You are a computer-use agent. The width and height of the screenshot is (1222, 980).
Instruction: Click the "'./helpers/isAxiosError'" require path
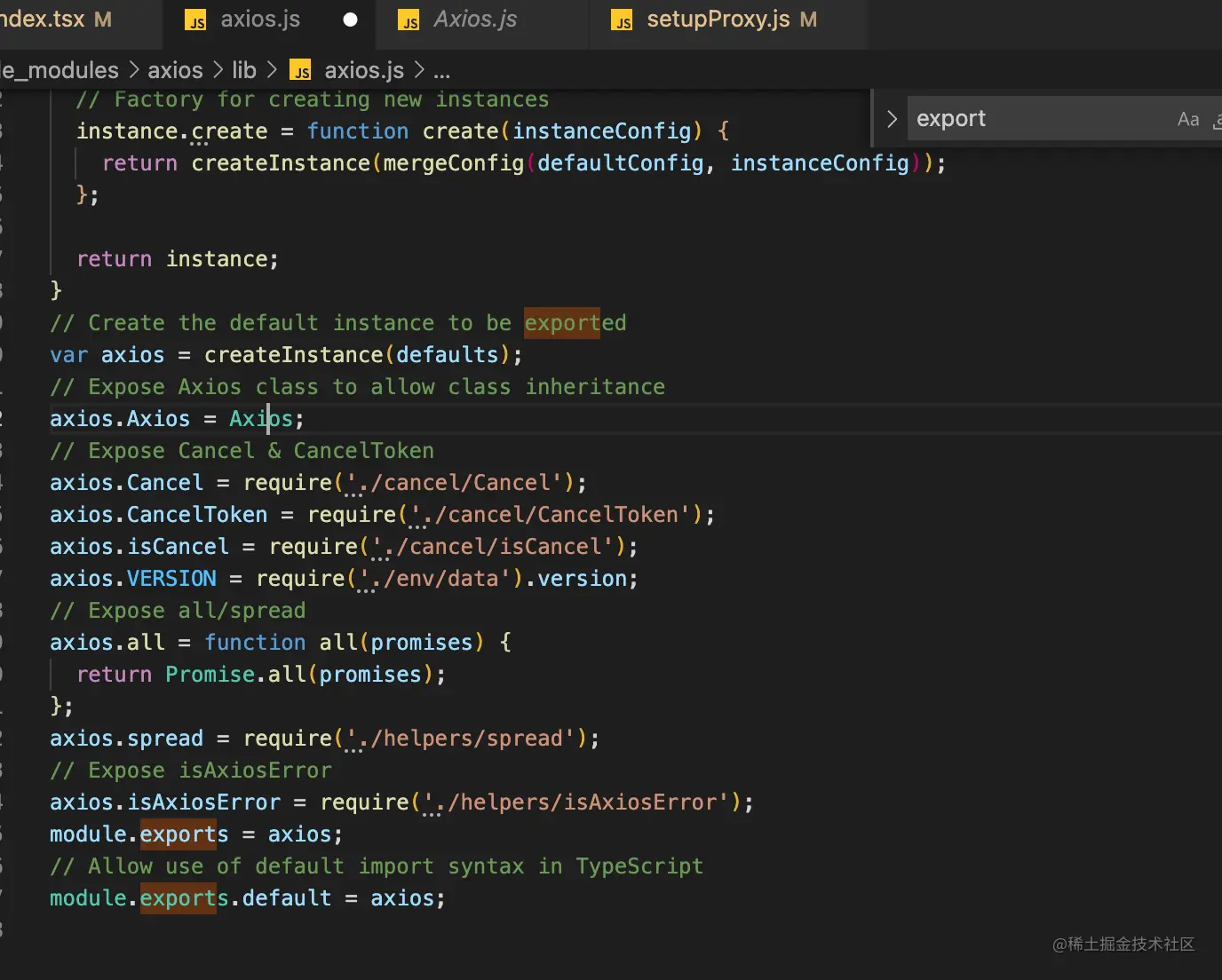click(x=575, y=802)
